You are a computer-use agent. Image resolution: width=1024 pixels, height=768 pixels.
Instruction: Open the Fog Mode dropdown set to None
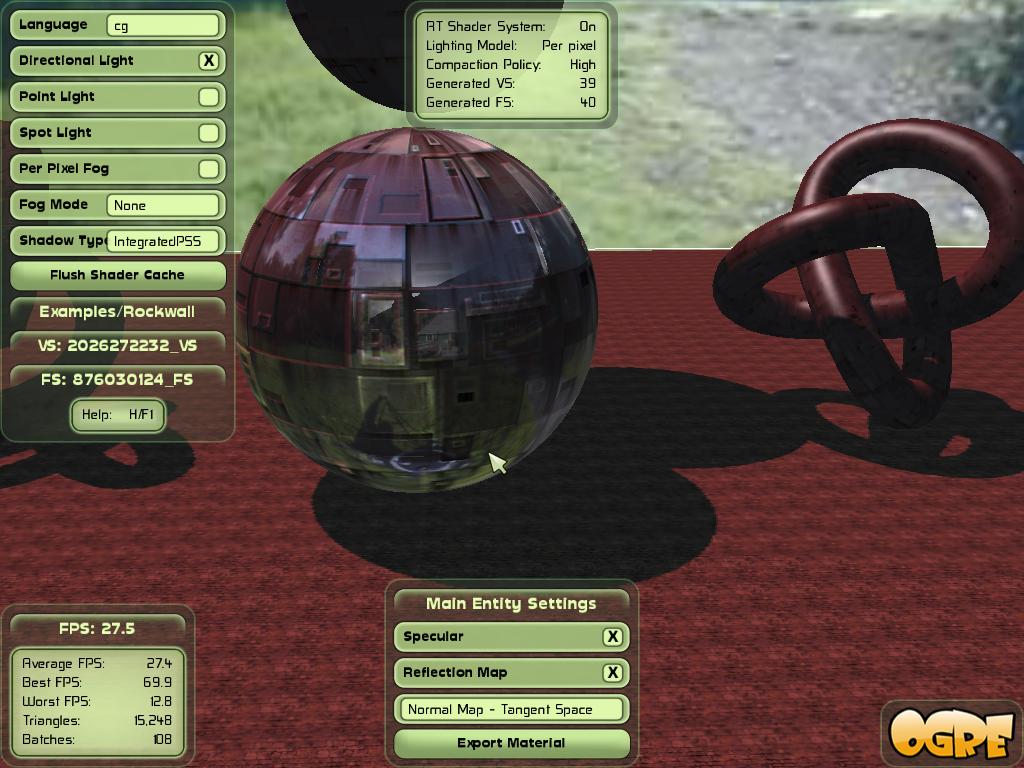click(x=163, y=205)
